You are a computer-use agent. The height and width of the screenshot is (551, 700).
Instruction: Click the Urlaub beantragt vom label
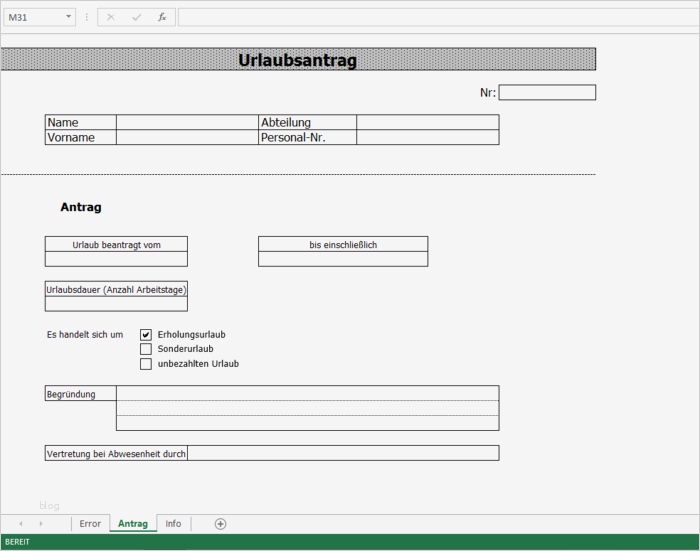coord(117,245)
